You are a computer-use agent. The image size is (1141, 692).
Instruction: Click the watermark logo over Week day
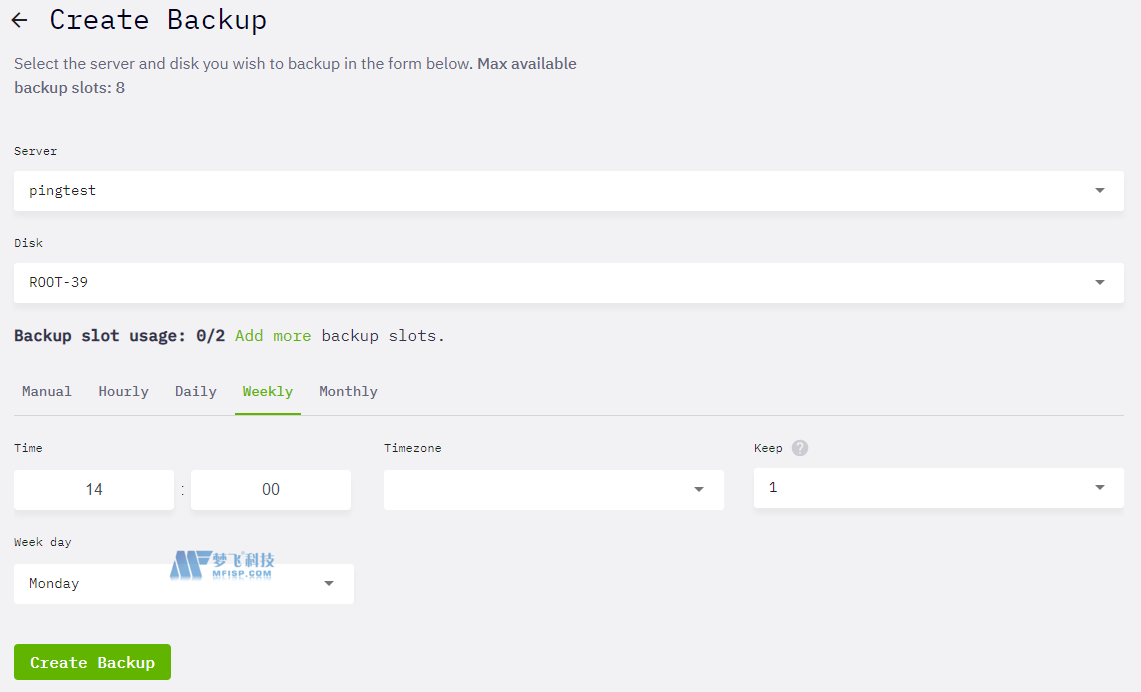222,566
